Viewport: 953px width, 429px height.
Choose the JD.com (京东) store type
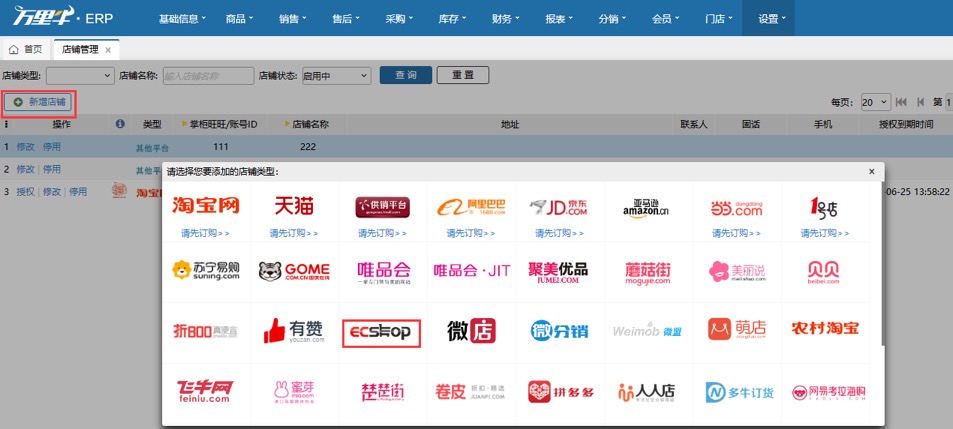point(559,207)
